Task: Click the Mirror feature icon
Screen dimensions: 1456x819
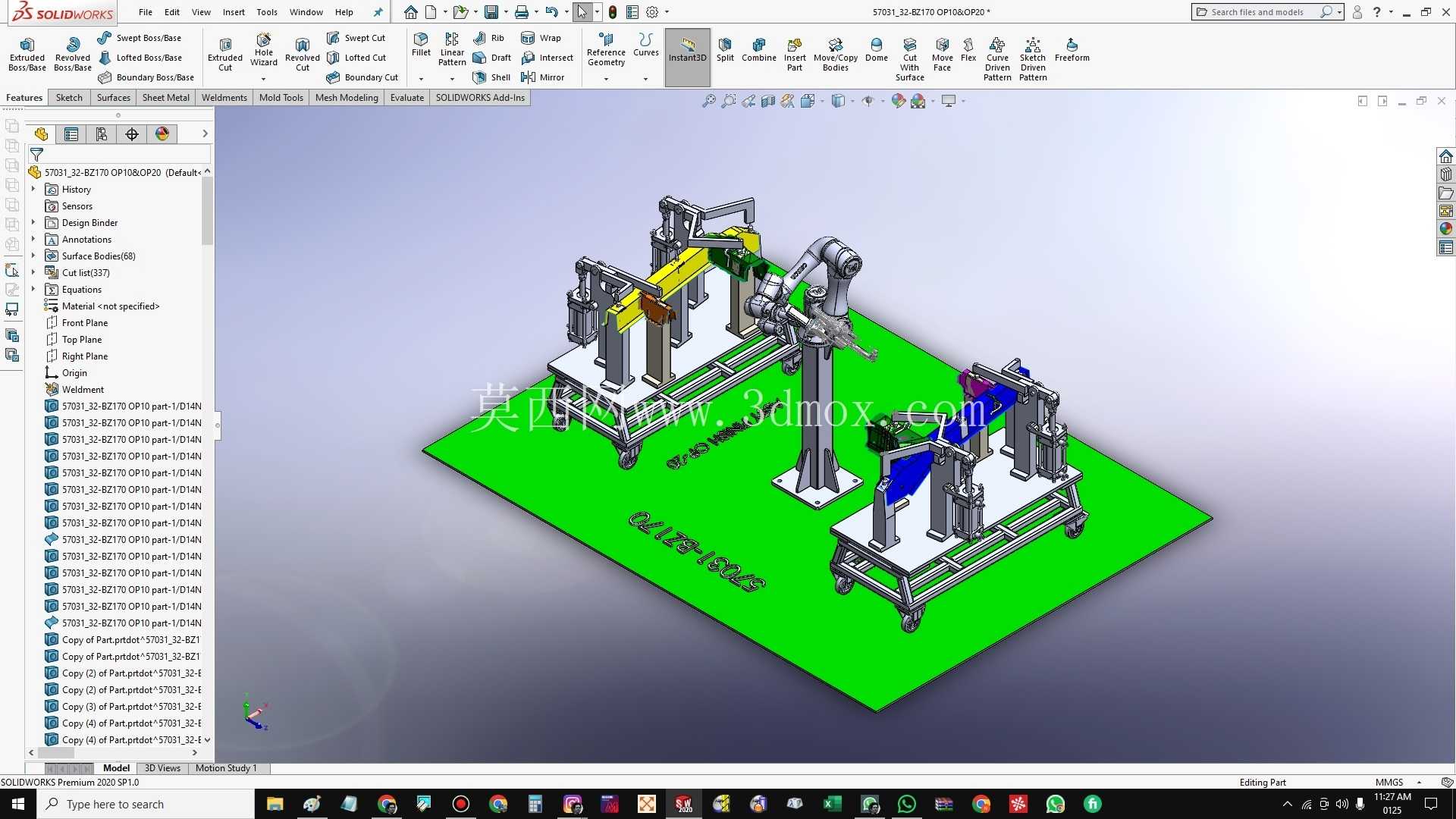Action: (543, 77)
